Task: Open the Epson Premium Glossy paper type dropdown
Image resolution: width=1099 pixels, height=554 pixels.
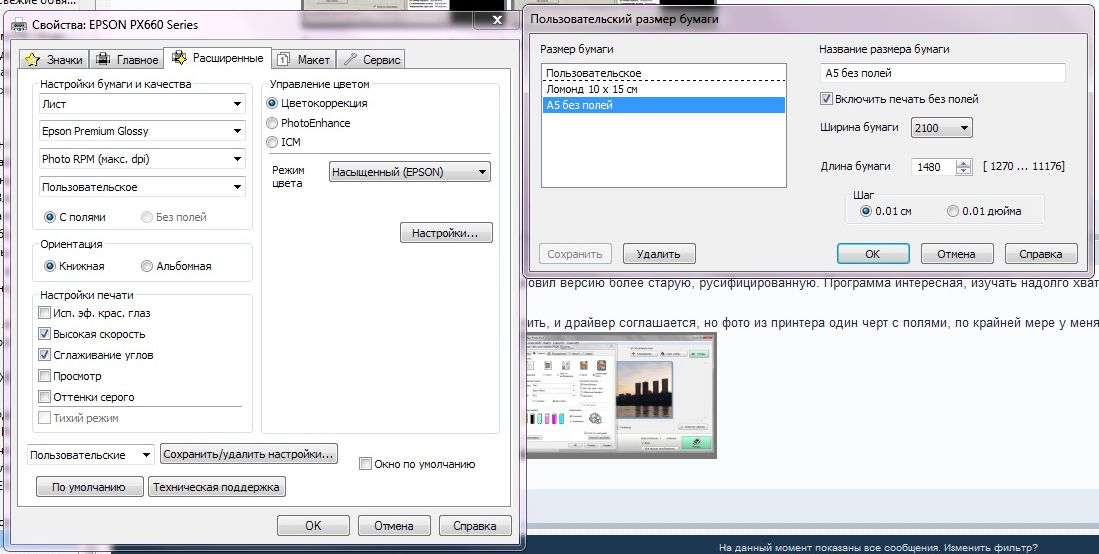Action: click(x=142, y=131)
